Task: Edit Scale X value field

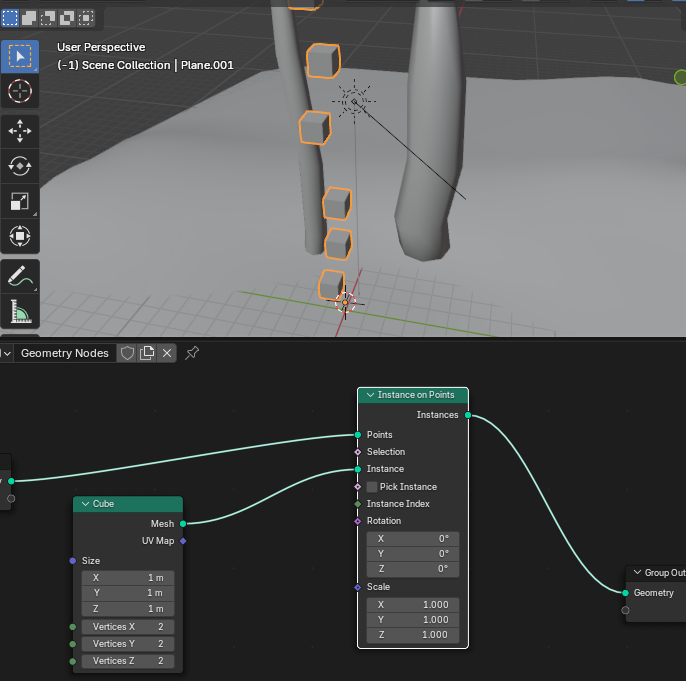Action: (x=413, y=605)
